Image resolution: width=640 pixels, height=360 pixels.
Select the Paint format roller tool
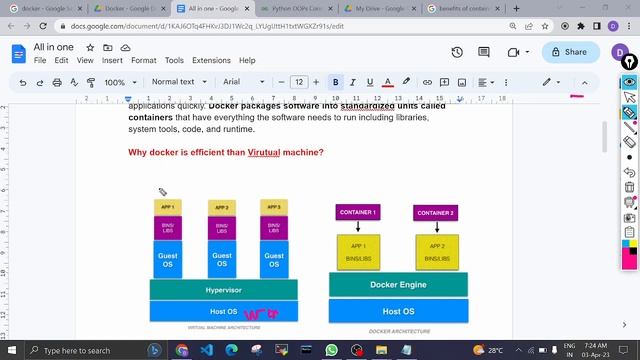tap(91, 83)
